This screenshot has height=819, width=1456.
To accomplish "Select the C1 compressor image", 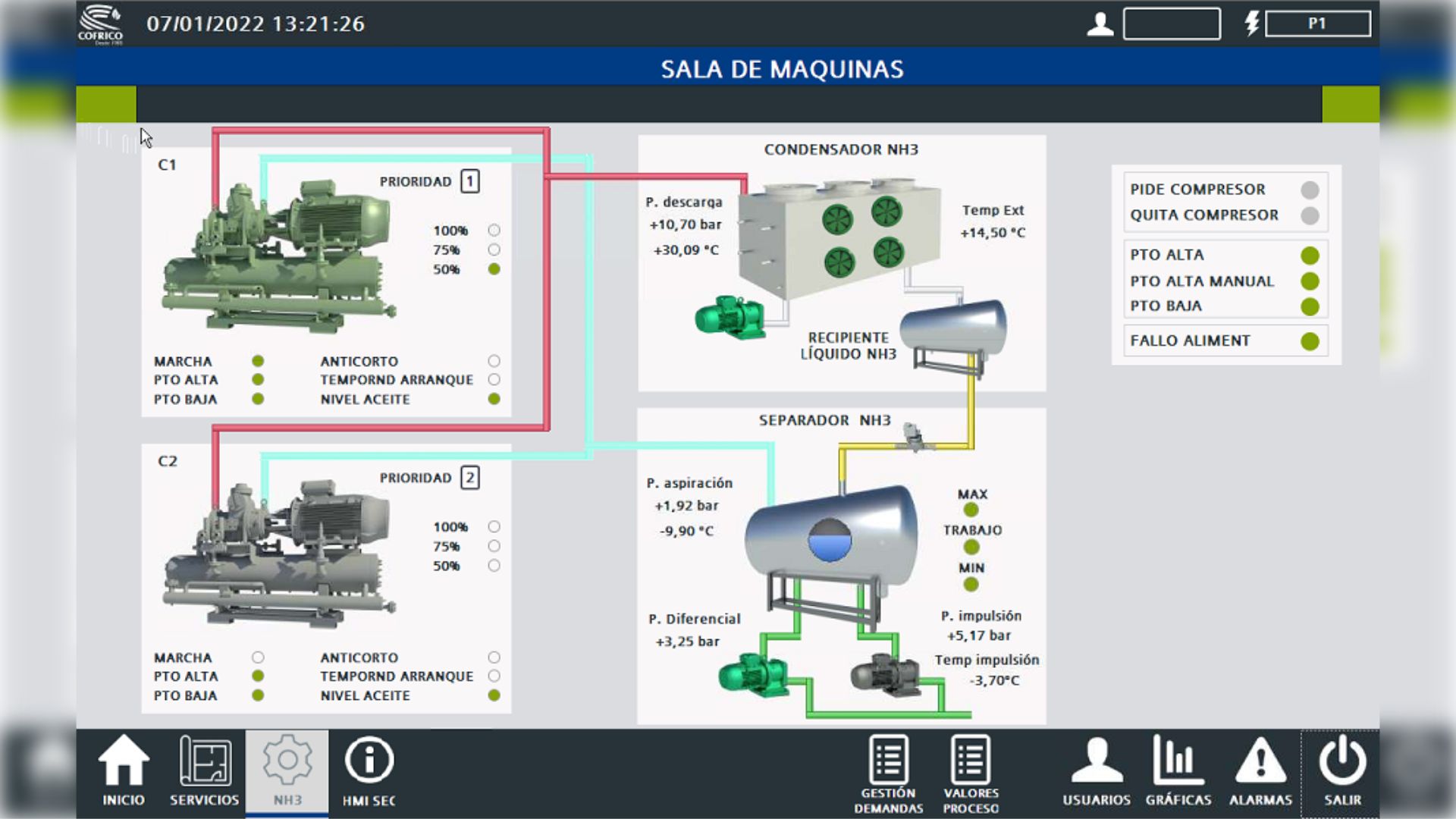I will click(280, 256).
